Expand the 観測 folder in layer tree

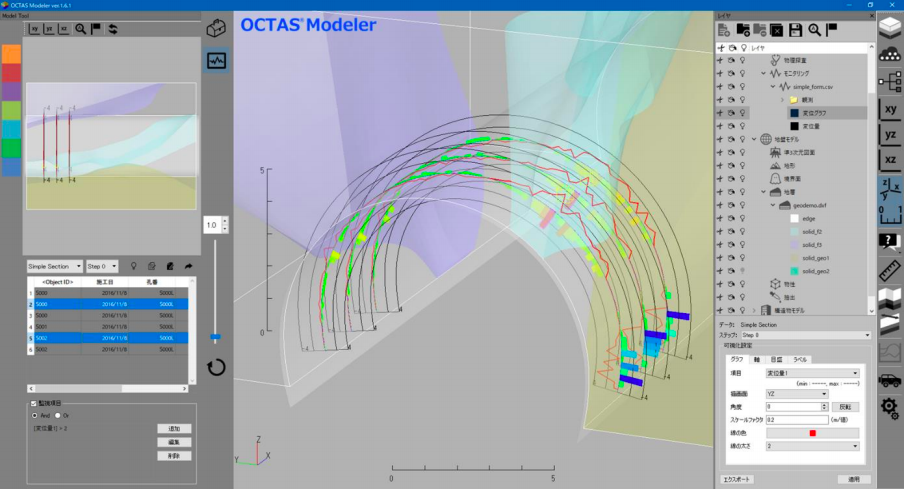pyautogui.click(x=783, y=100)
